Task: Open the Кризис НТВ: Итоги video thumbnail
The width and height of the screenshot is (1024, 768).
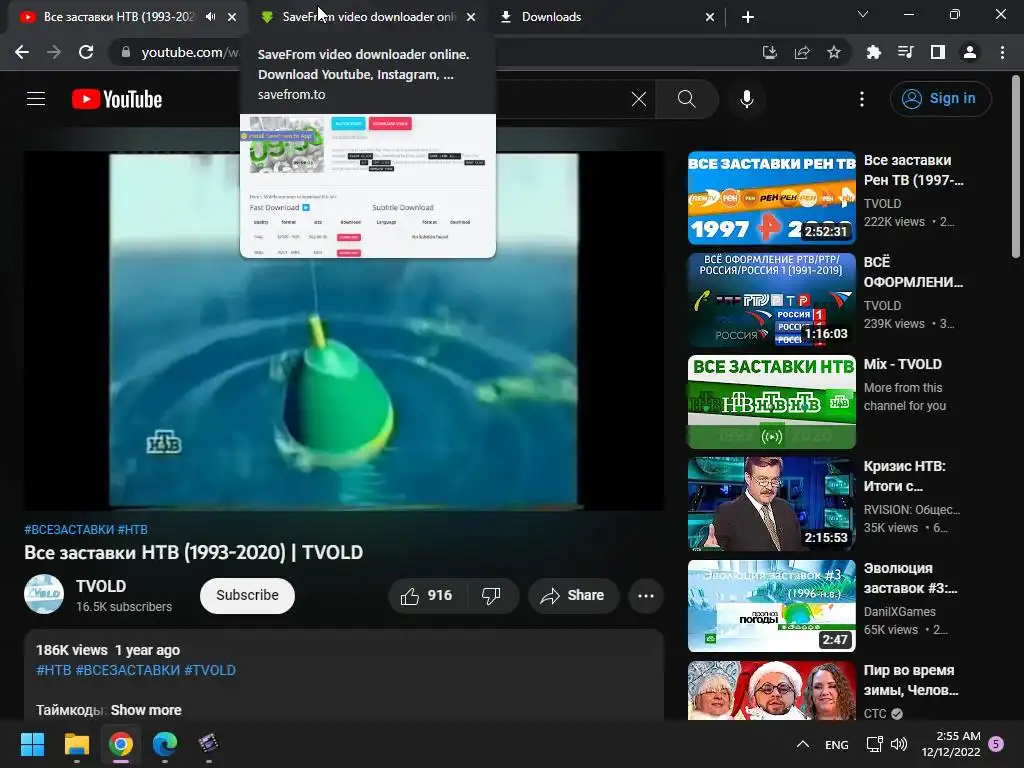Action: (x=772, y=504)
